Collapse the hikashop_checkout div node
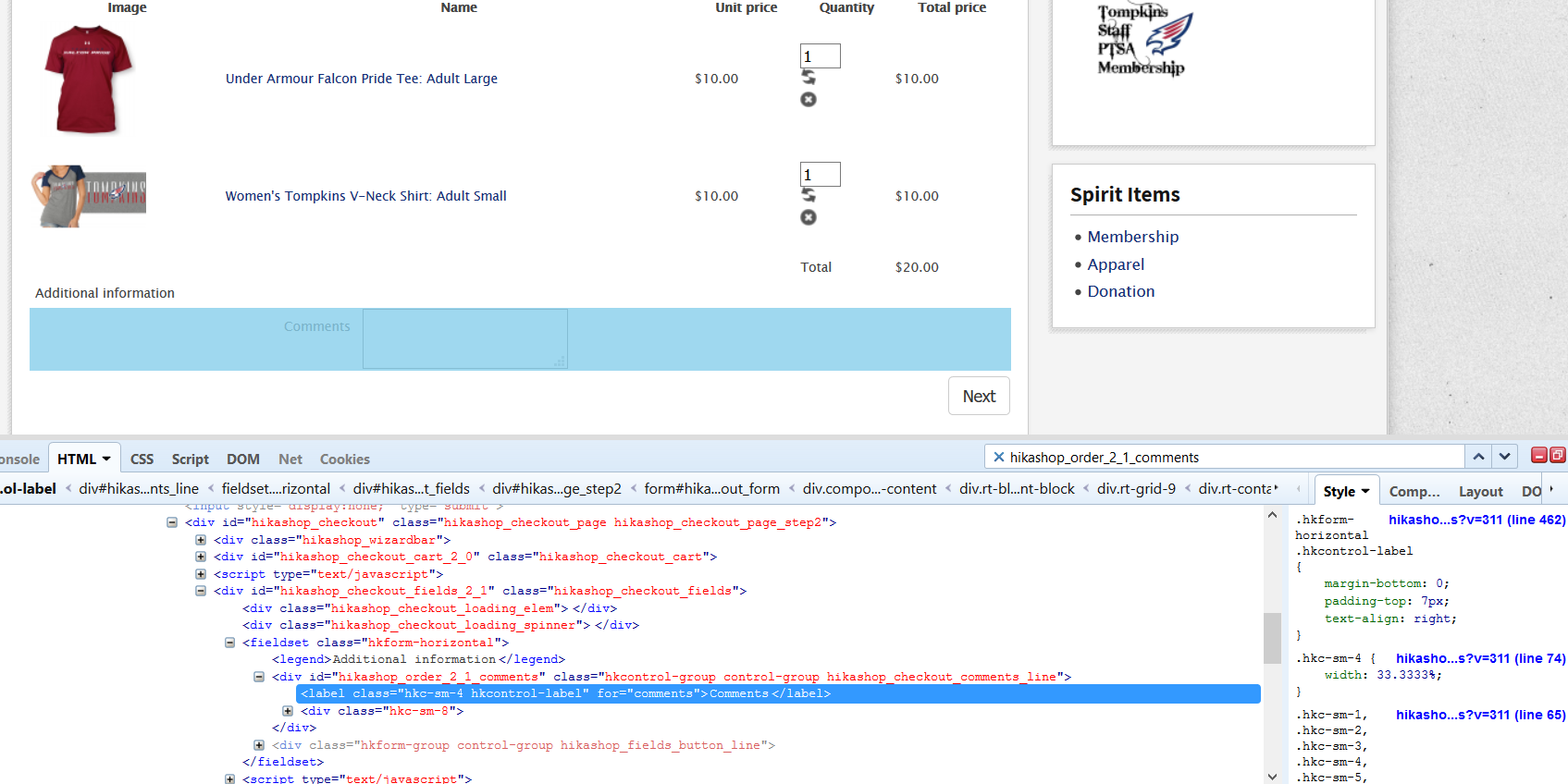The height and width of the screenshot is (784, 1568). click(x=172, y=522)
